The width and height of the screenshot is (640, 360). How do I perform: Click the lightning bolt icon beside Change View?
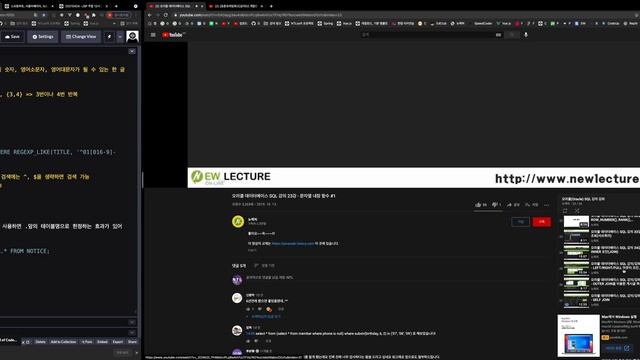coord(109,37)
